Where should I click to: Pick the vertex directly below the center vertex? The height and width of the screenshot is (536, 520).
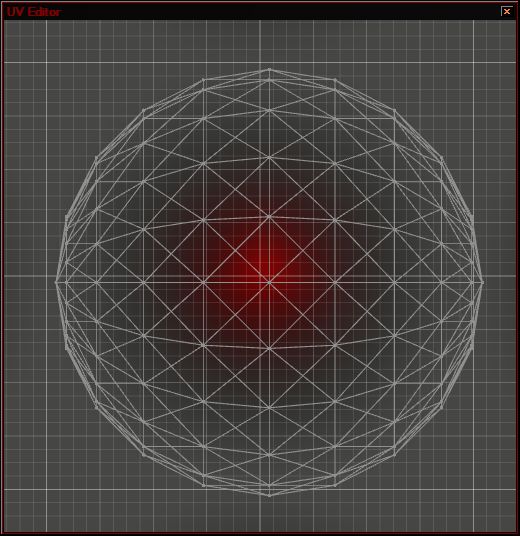(269, 348)
